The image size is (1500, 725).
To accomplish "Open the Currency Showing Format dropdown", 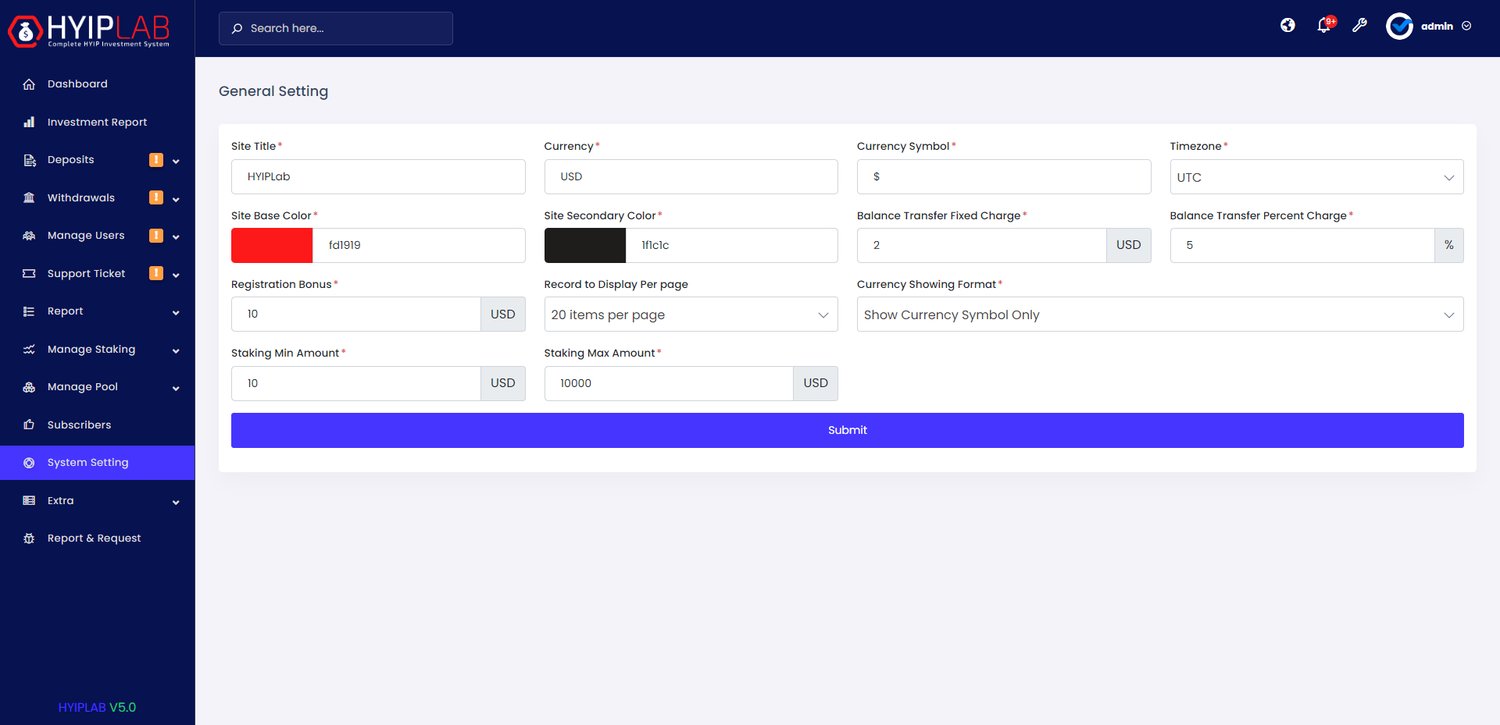I will point(1160,315).
